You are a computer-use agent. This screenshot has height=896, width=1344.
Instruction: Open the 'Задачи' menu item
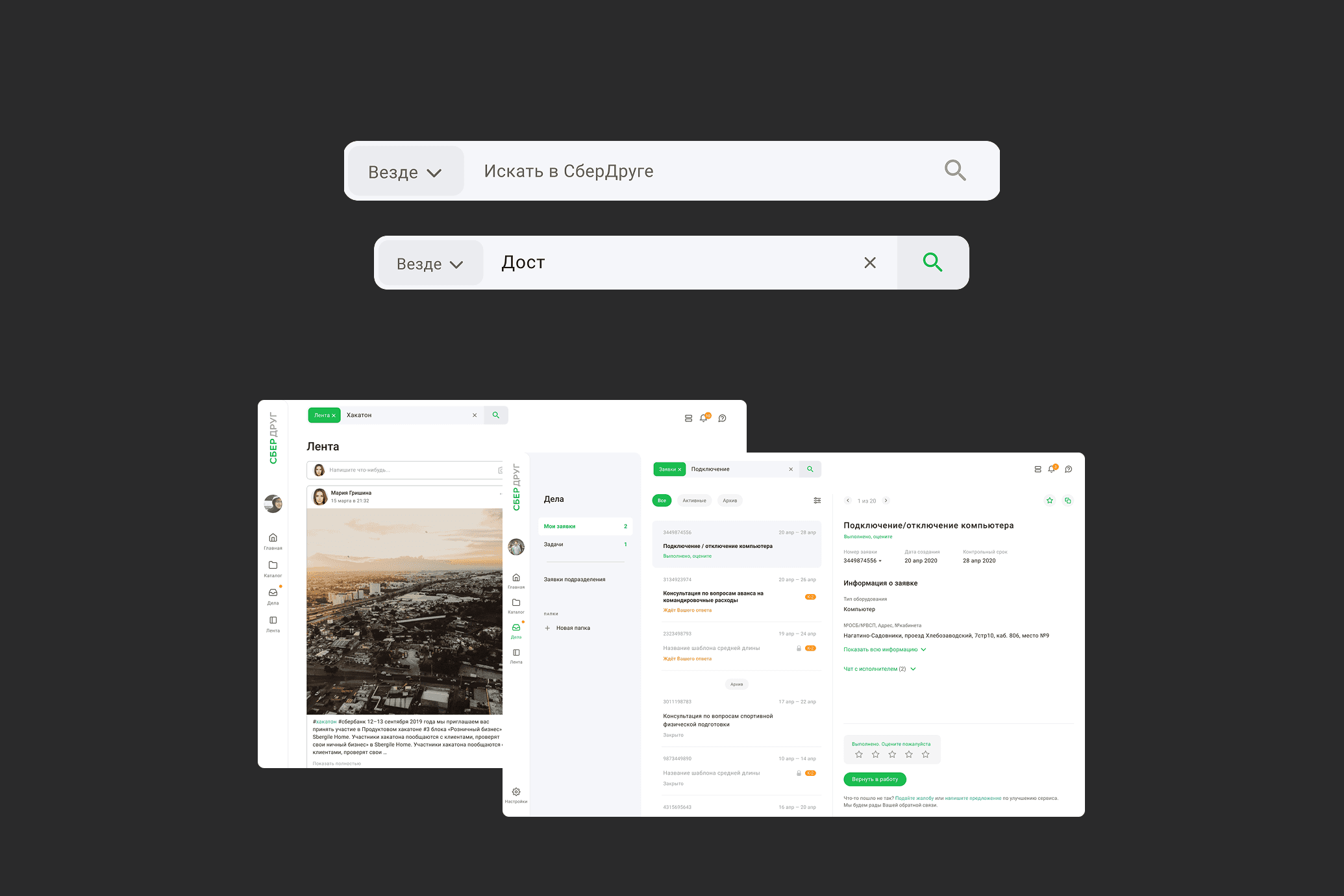554,544
